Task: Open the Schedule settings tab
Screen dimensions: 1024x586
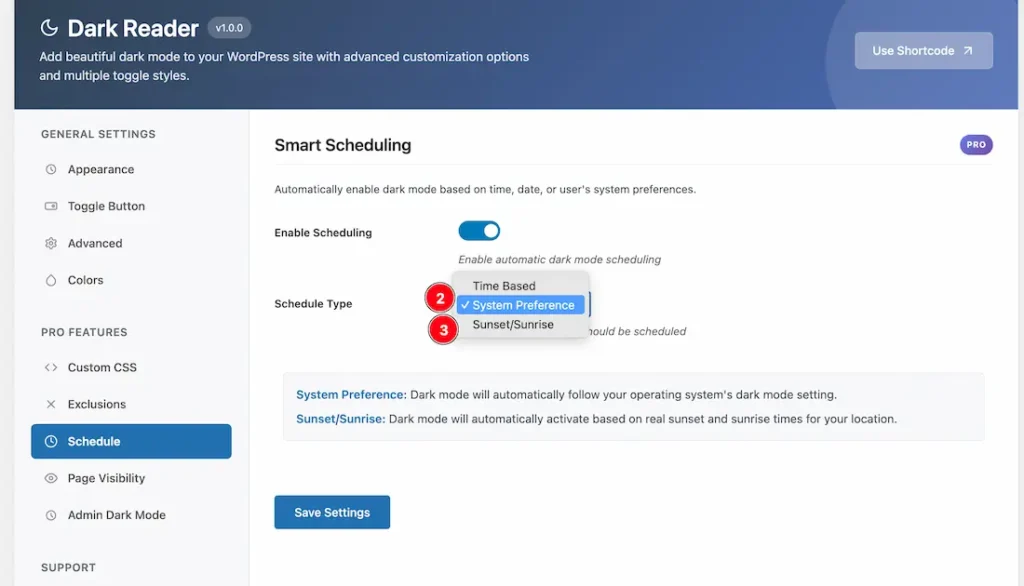Action: 131,441
